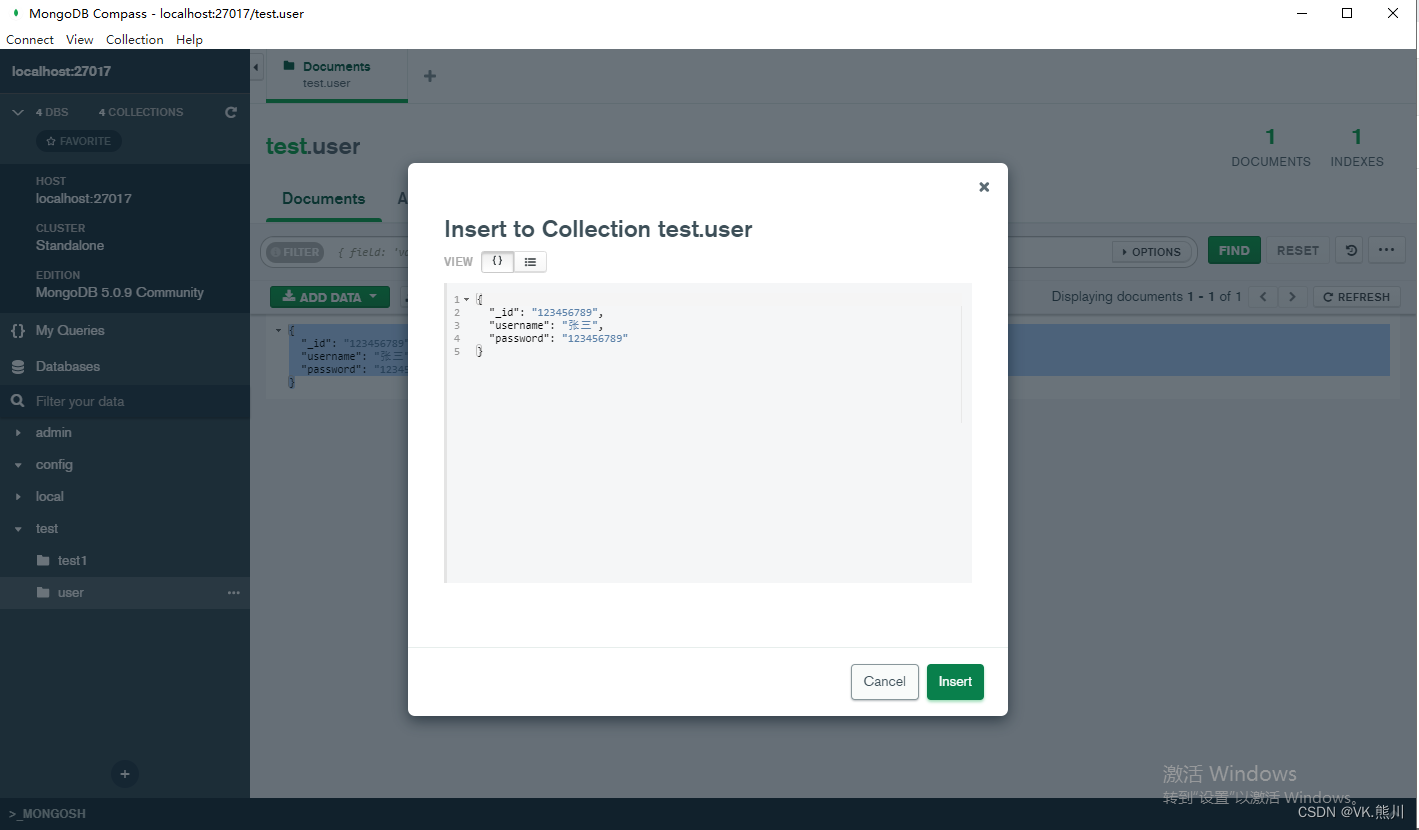Switch to list view in insert dialog
The height and width of the screenshot is (830, 1419).
[530, 261]
